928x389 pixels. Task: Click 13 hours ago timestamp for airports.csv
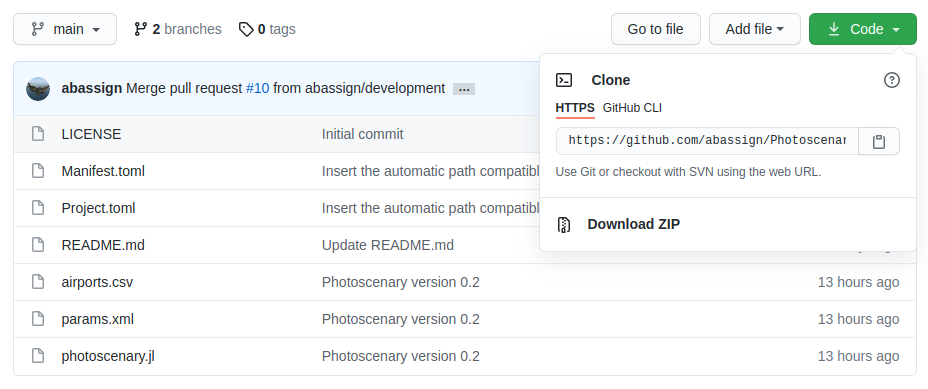point(858,282)
